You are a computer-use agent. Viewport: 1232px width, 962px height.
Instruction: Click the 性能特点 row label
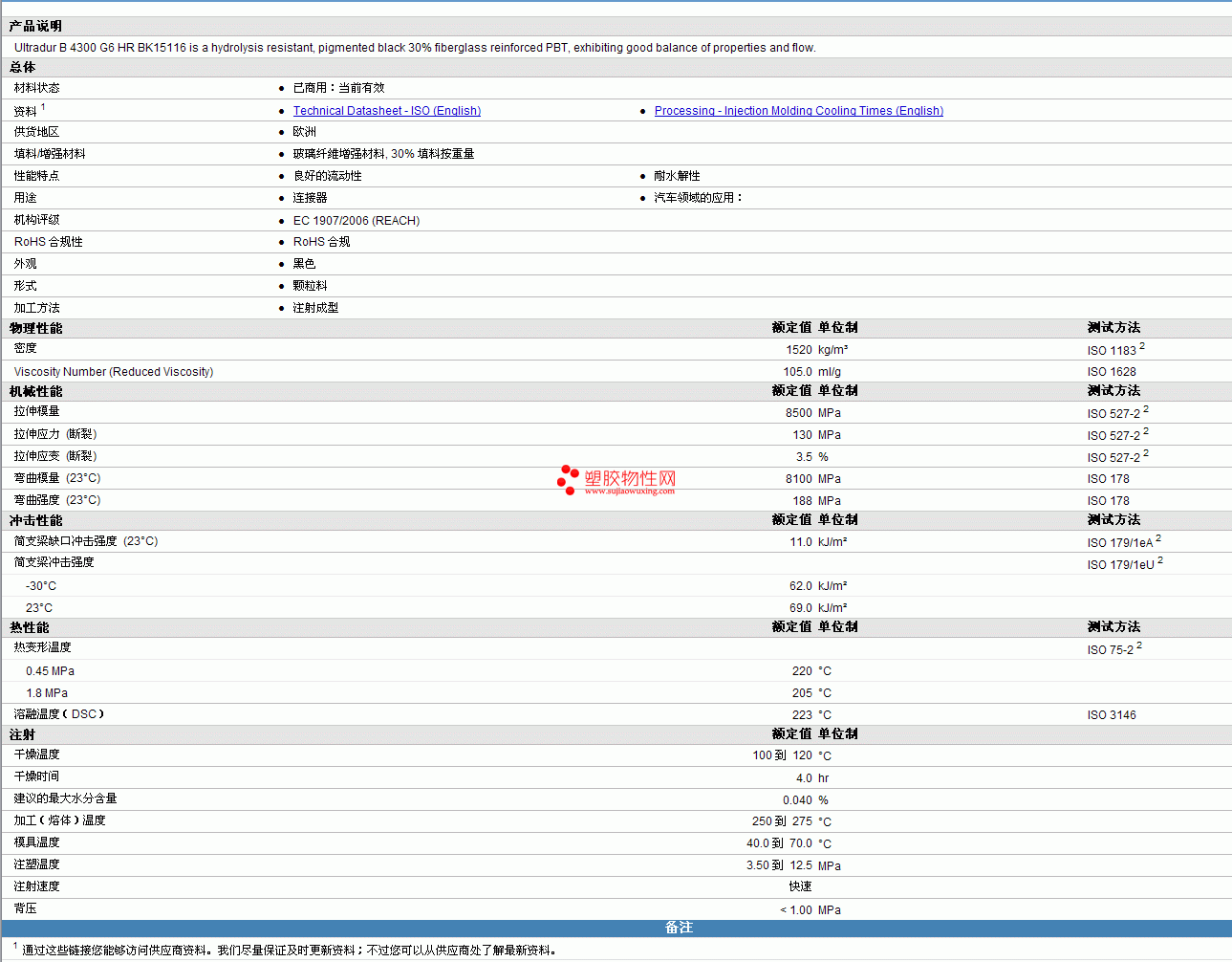37,176
